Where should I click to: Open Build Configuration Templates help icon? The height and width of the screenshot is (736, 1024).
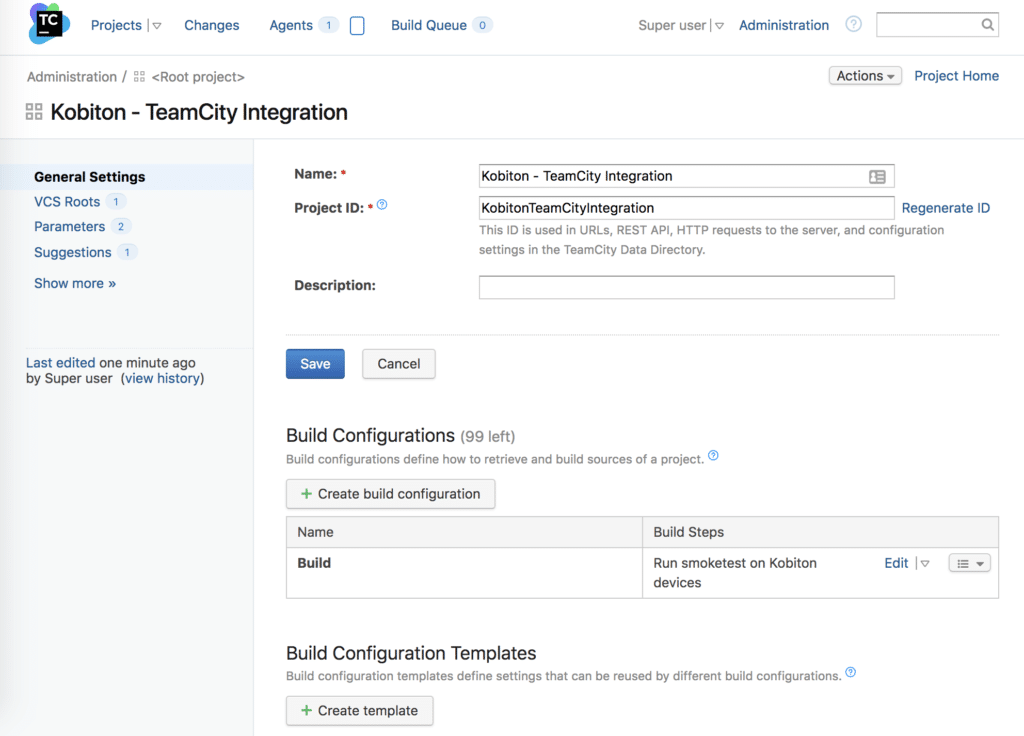(850, 672)
